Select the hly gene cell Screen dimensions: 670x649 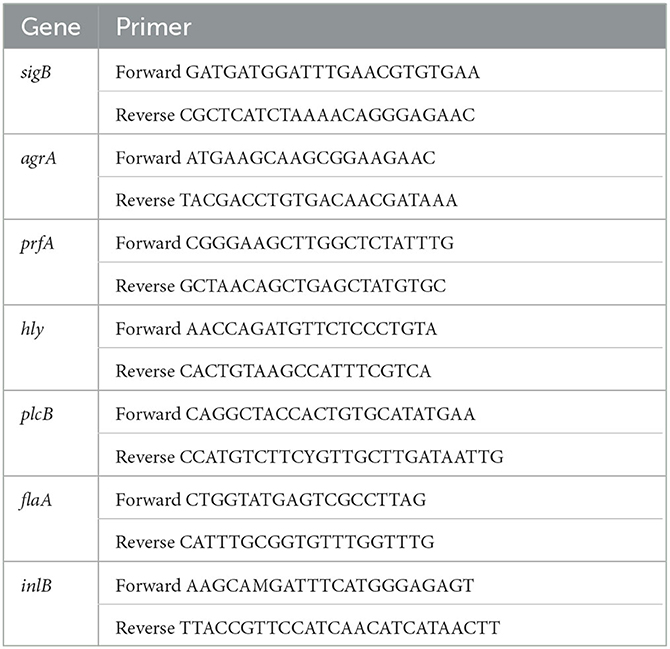[51, 348]
